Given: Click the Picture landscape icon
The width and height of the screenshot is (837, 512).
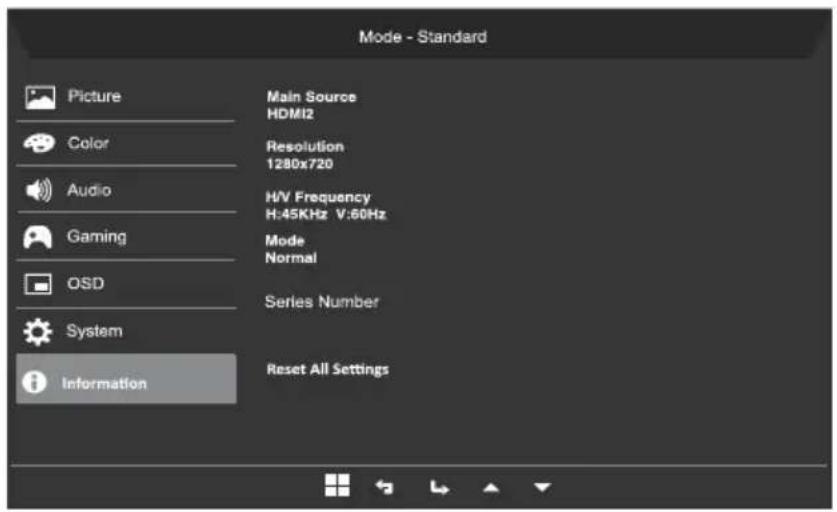Looking at the screenshot, I should tap(40, 98).
